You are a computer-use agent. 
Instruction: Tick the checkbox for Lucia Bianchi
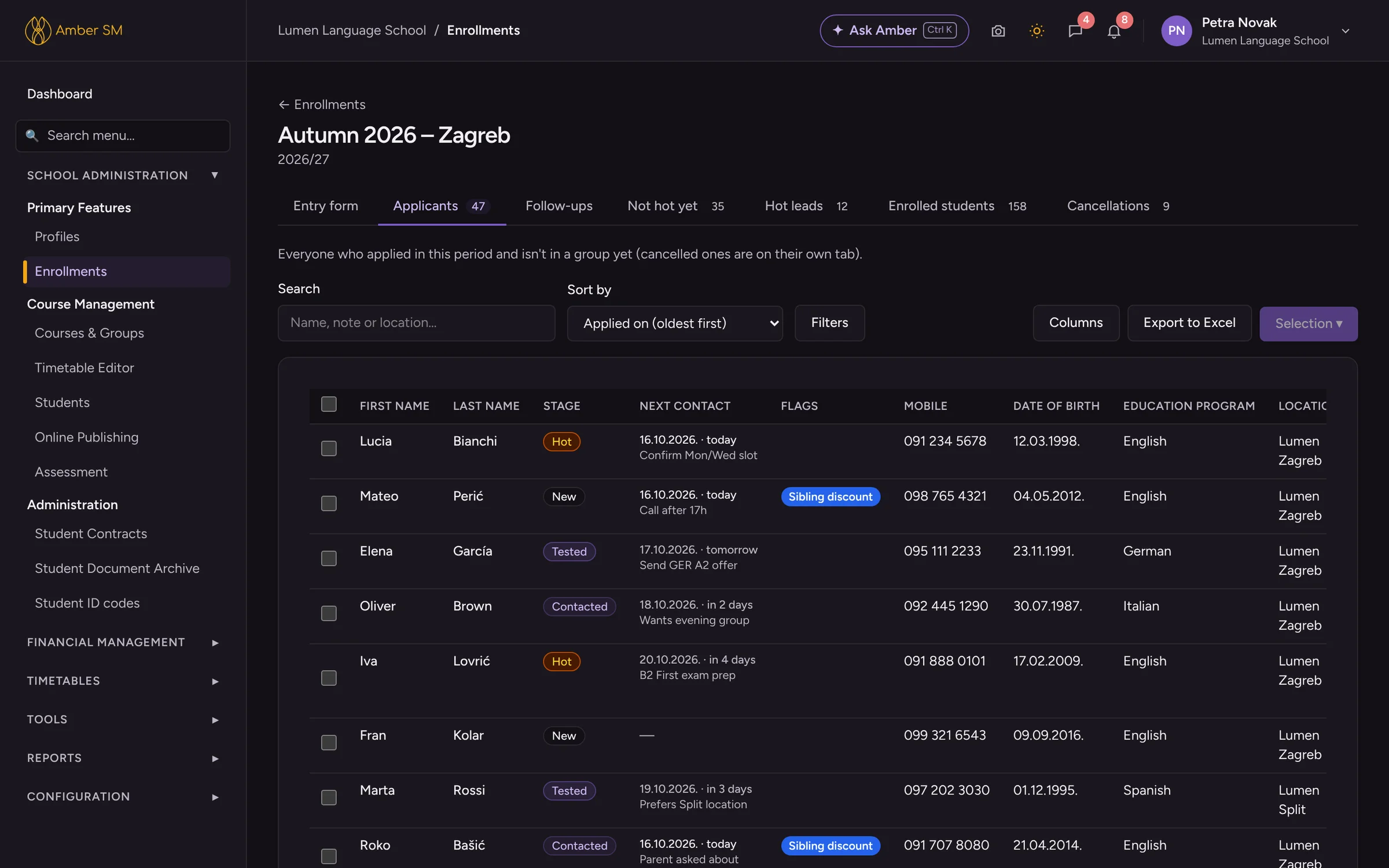pos(329,448)
